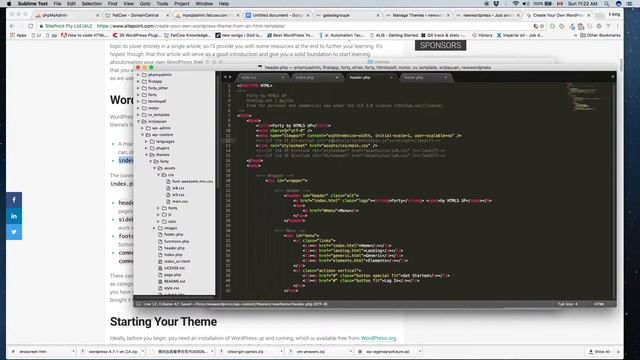
Task: Collapse the assets folder in sidebar
Action: coord(155,168)
